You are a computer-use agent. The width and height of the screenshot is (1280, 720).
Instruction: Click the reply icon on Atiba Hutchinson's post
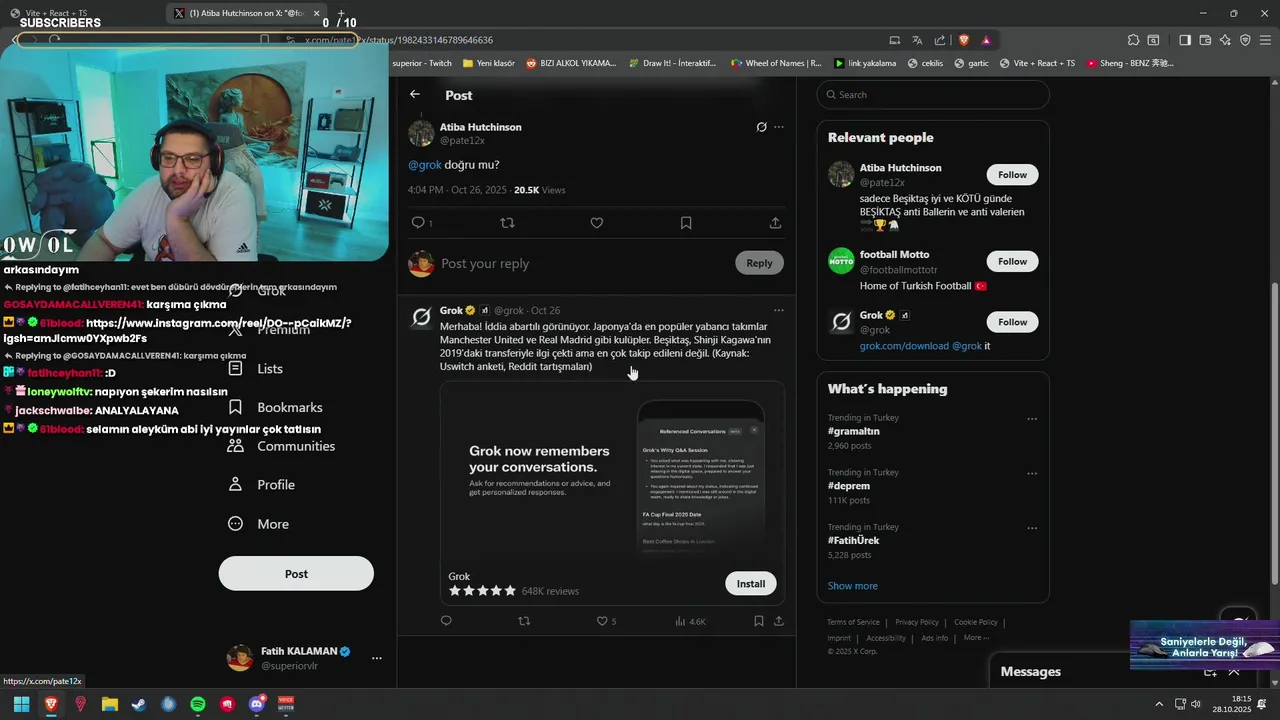[x=419, y=223]
